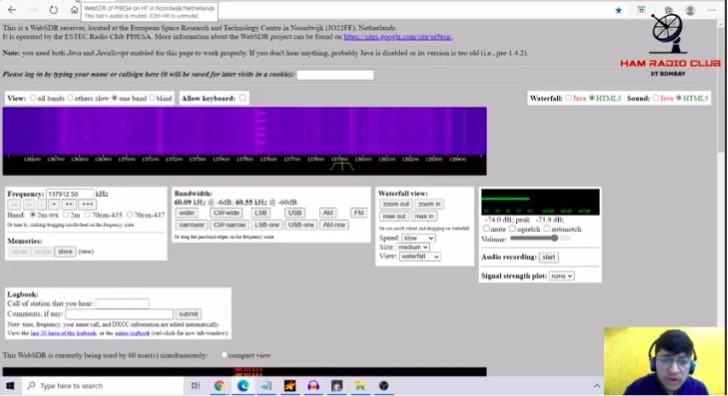728x396 pixels.
Task: Open the waterfall View dropdown
Action: tap(420, 256)
